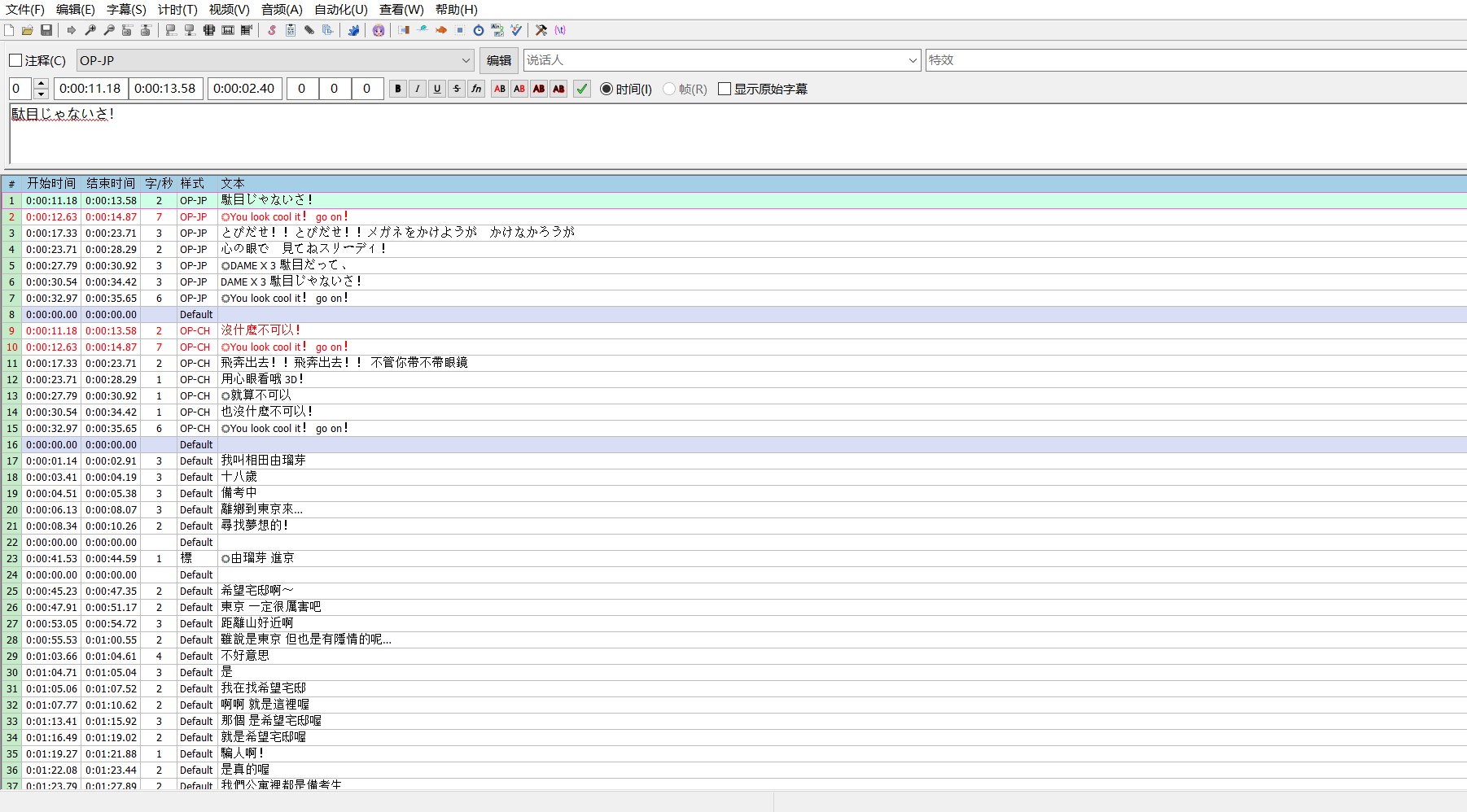The width and height of the screenshot is (1467, 812).
Task: Open the 自动化(U) menu
Action: point(341,10)
